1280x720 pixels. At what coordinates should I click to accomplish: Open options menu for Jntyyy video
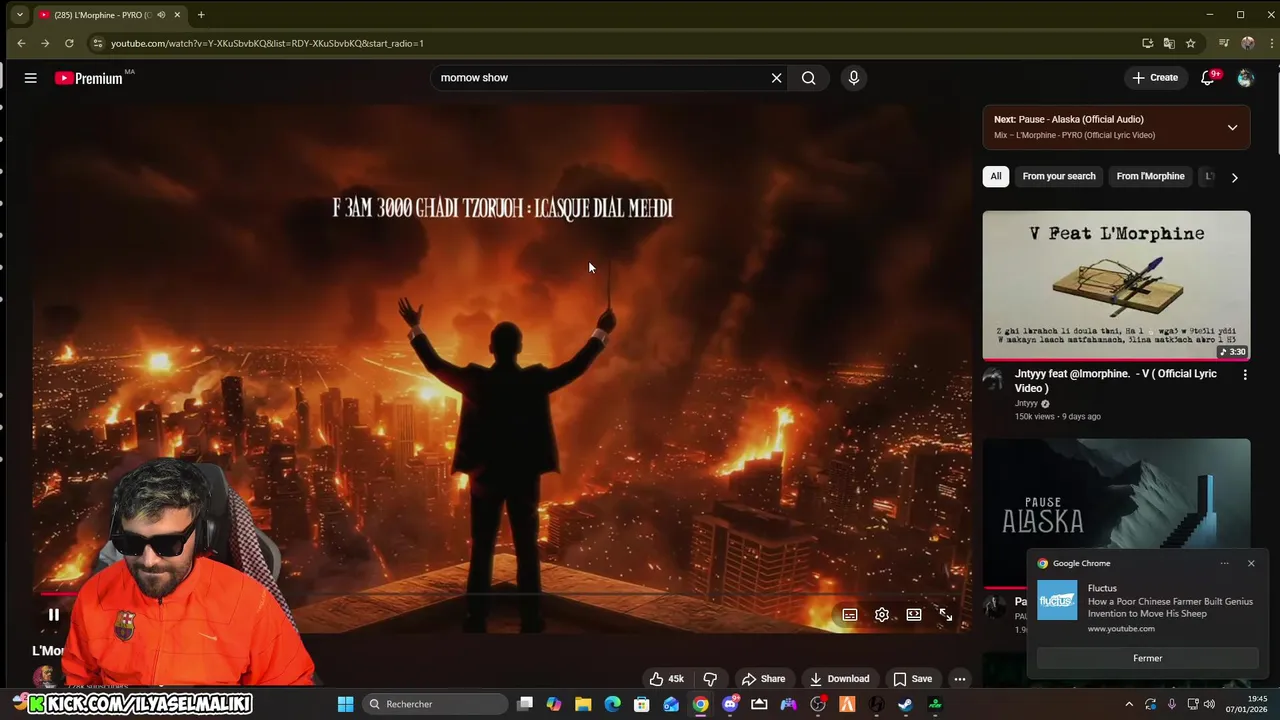coord(1245,374)
